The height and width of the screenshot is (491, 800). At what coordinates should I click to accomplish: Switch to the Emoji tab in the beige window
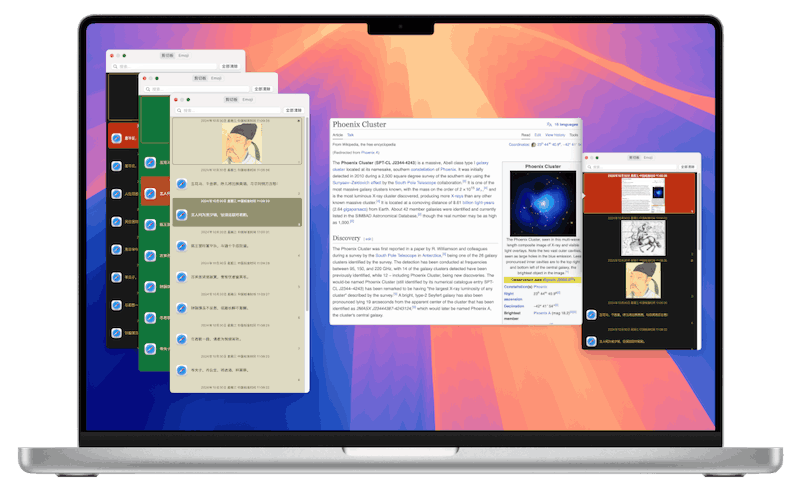click(x=247, y=99)
